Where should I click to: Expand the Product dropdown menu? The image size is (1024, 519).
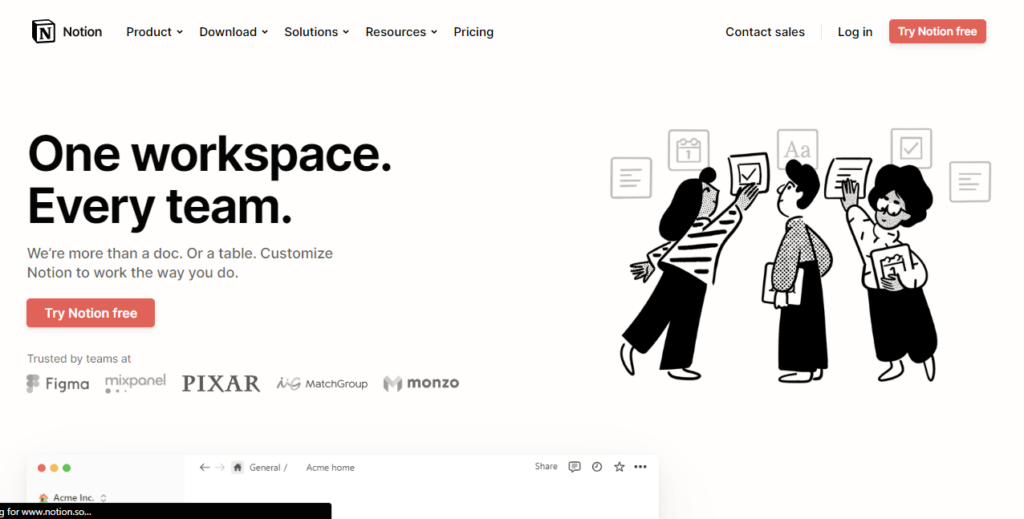coord(154,32)
